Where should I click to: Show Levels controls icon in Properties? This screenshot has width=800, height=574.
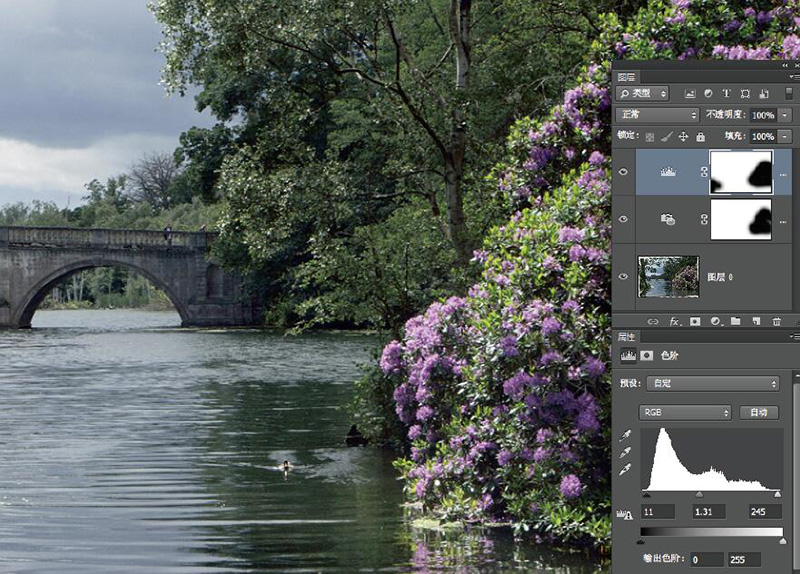tap(628, 356)
